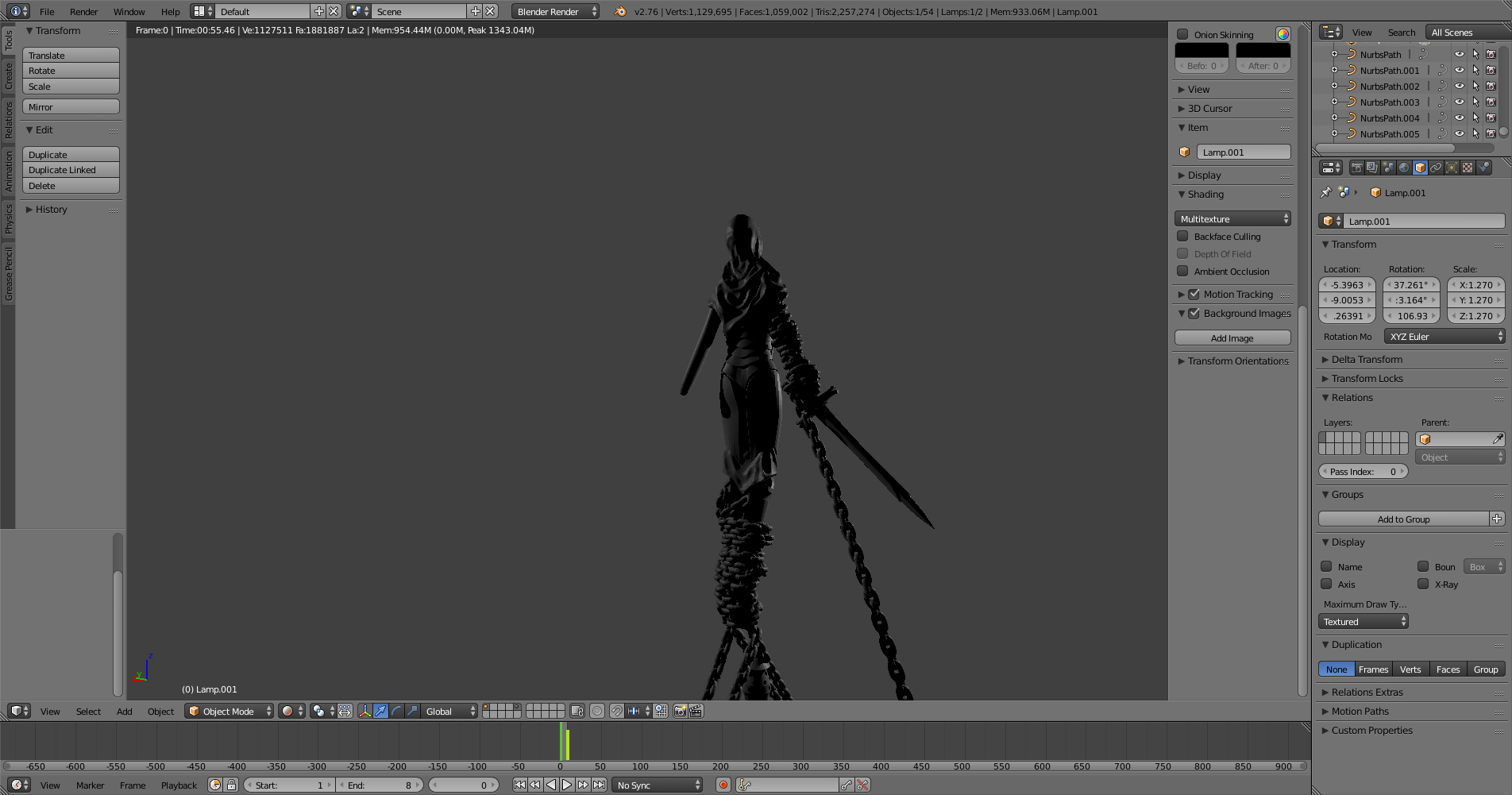
Task: Click the Duplicate Linked button
Action: tap(71, 170)
